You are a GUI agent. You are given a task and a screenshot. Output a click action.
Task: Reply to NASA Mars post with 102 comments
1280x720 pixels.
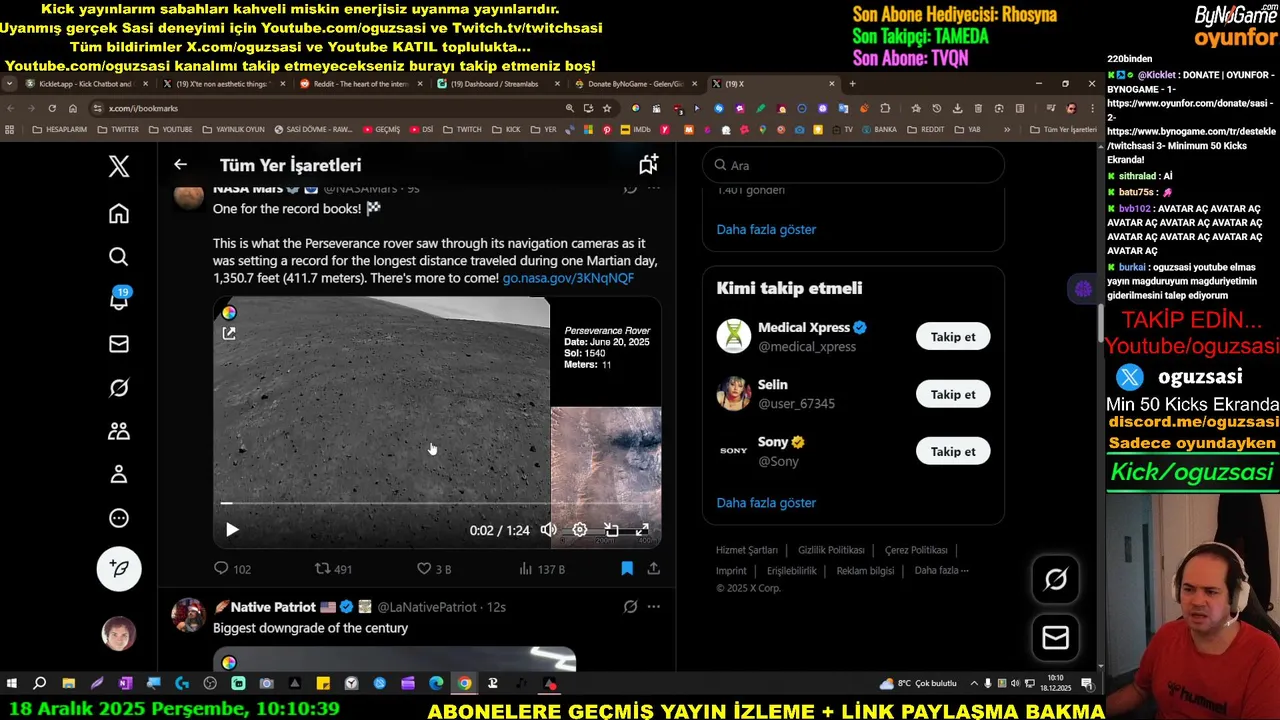click(x=232, y=568)
